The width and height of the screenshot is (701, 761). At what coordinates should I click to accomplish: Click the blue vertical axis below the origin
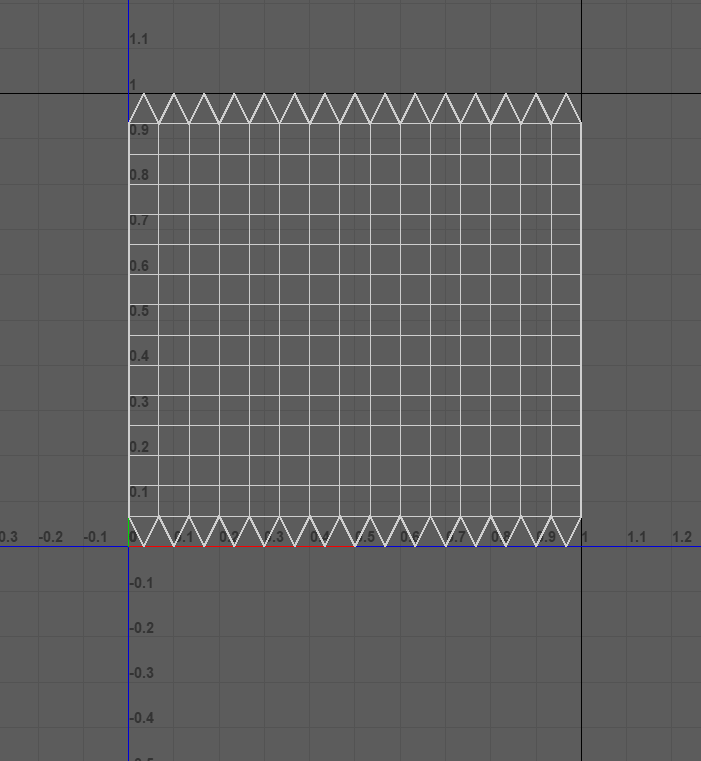[x=129, y=650]
